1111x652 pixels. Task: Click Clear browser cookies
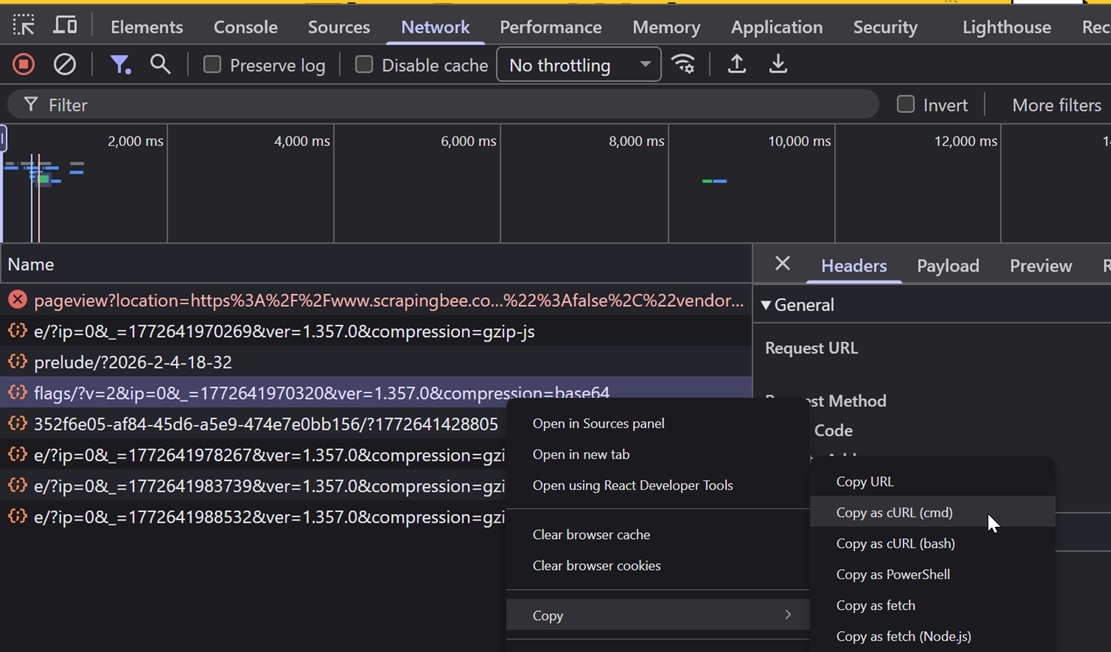pyautogui.click(x=597, y=565)
